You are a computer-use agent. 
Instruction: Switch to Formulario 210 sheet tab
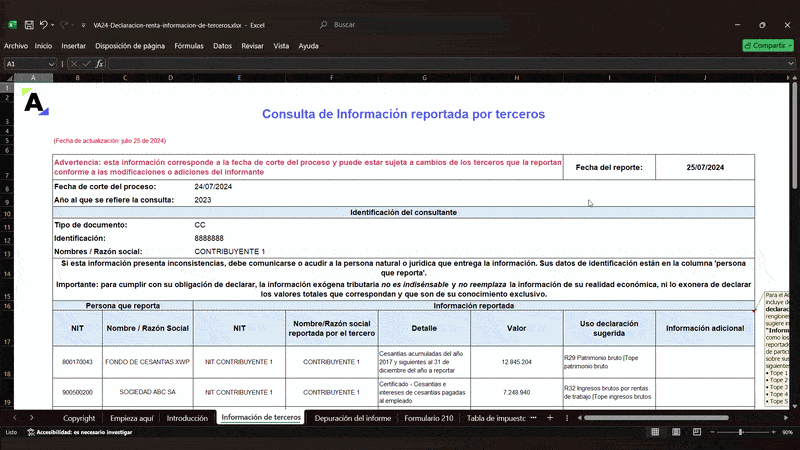tap(429, 418)
